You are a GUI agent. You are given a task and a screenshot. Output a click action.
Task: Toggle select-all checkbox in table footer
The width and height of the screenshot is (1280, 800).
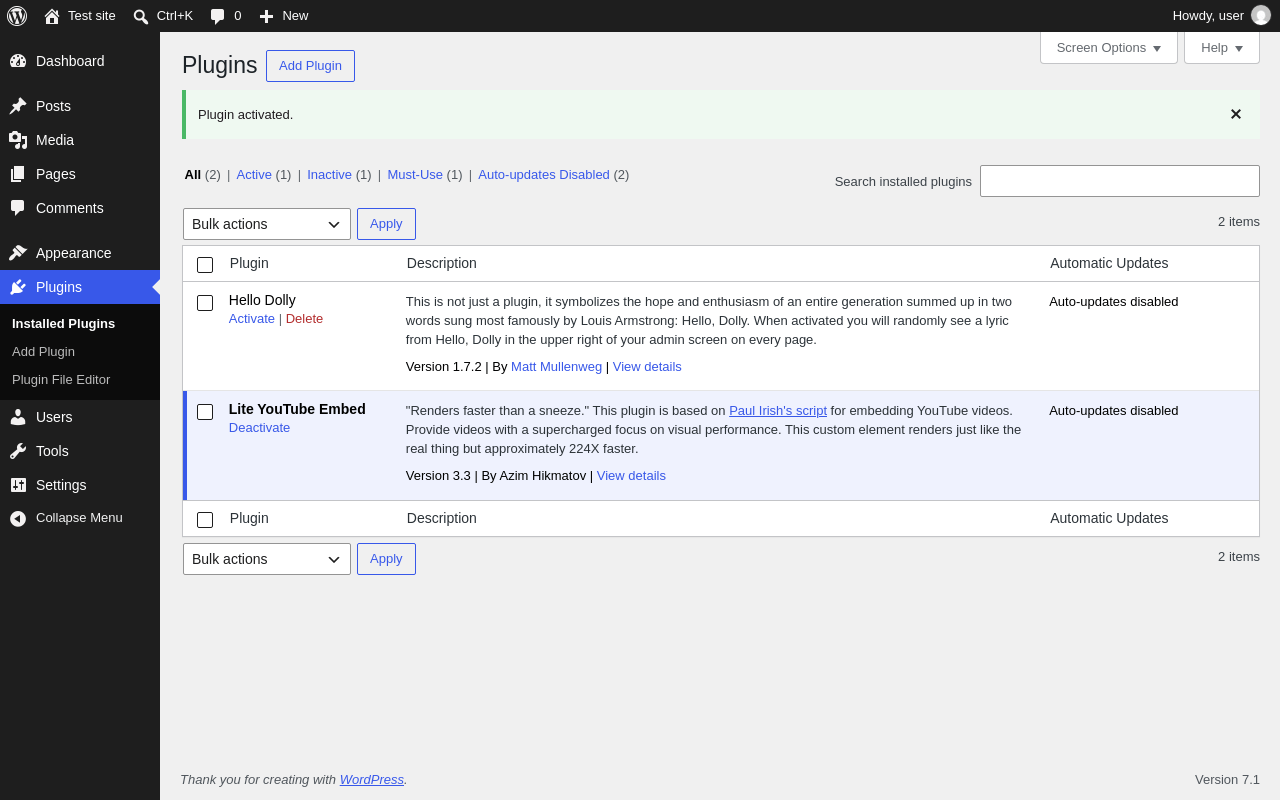(x=205, y=520)
